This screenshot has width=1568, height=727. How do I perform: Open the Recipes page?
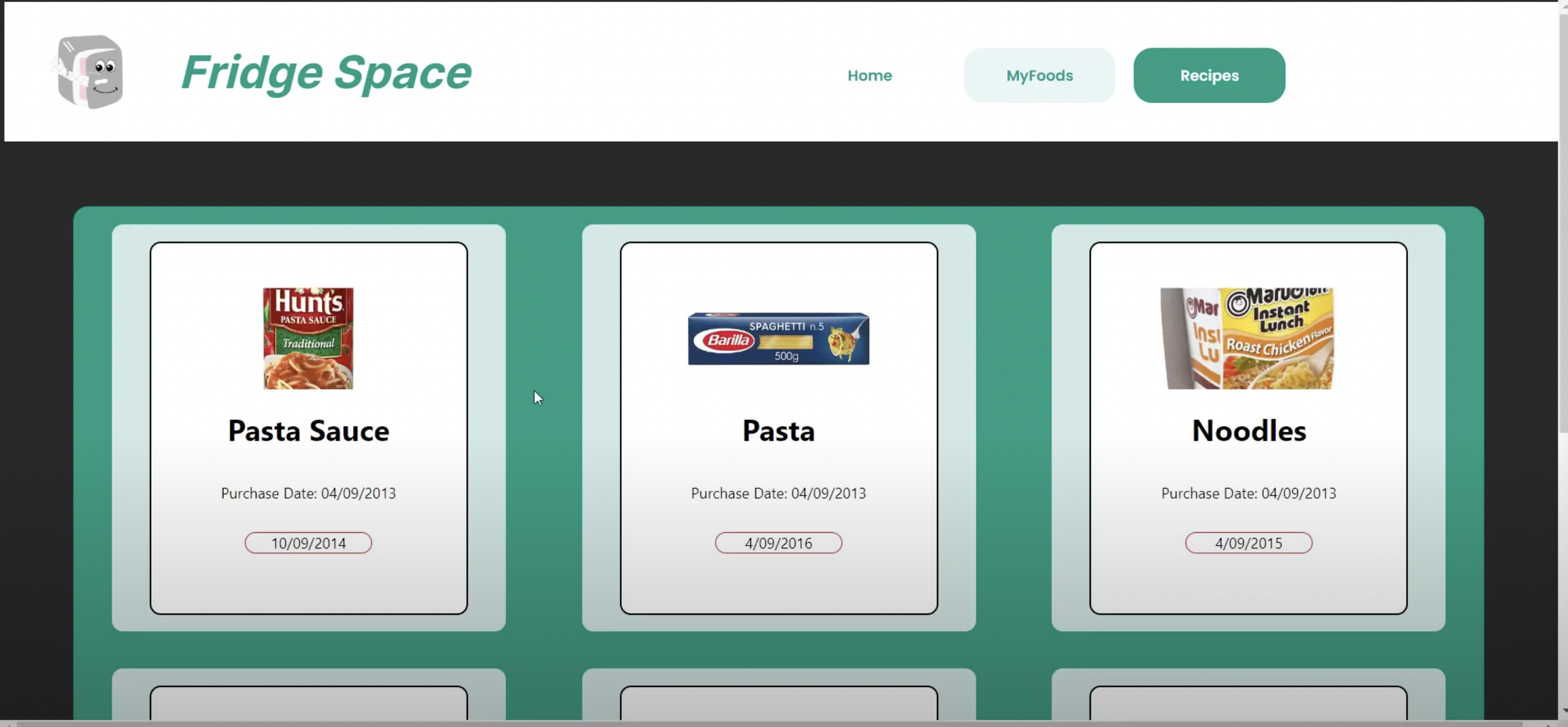click(x=1209, y=76)
